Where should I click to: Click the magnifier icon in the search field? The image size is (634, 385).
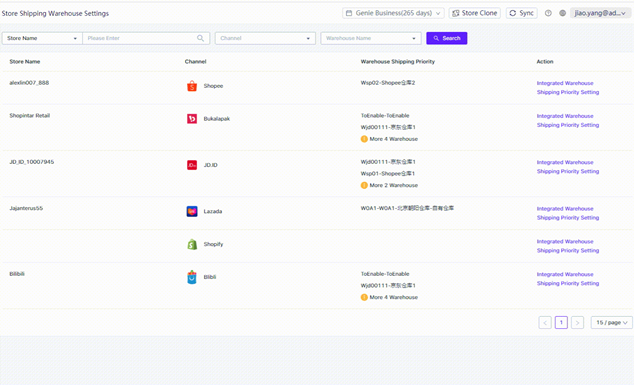click(x=201, y=38)
